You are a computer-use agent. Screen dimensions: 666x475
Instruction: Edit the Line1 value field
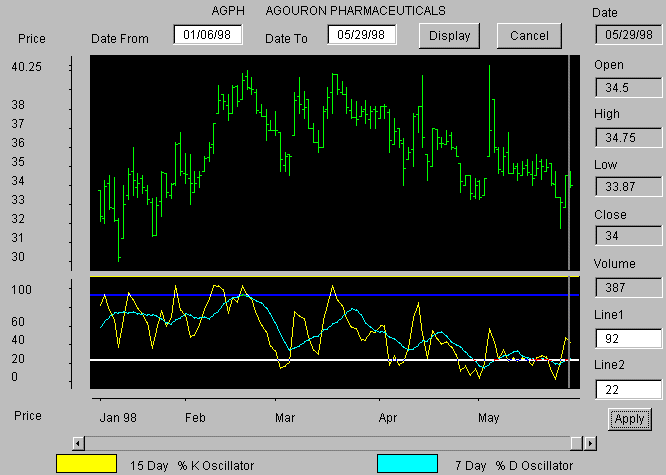[628, 338]
